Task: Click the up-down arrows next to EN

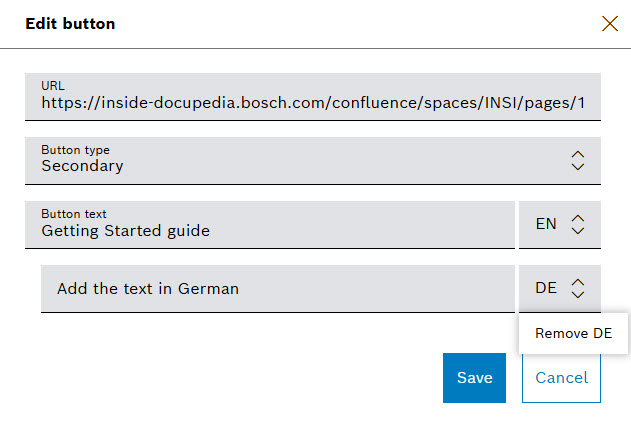Action: [x=577, y=225]
